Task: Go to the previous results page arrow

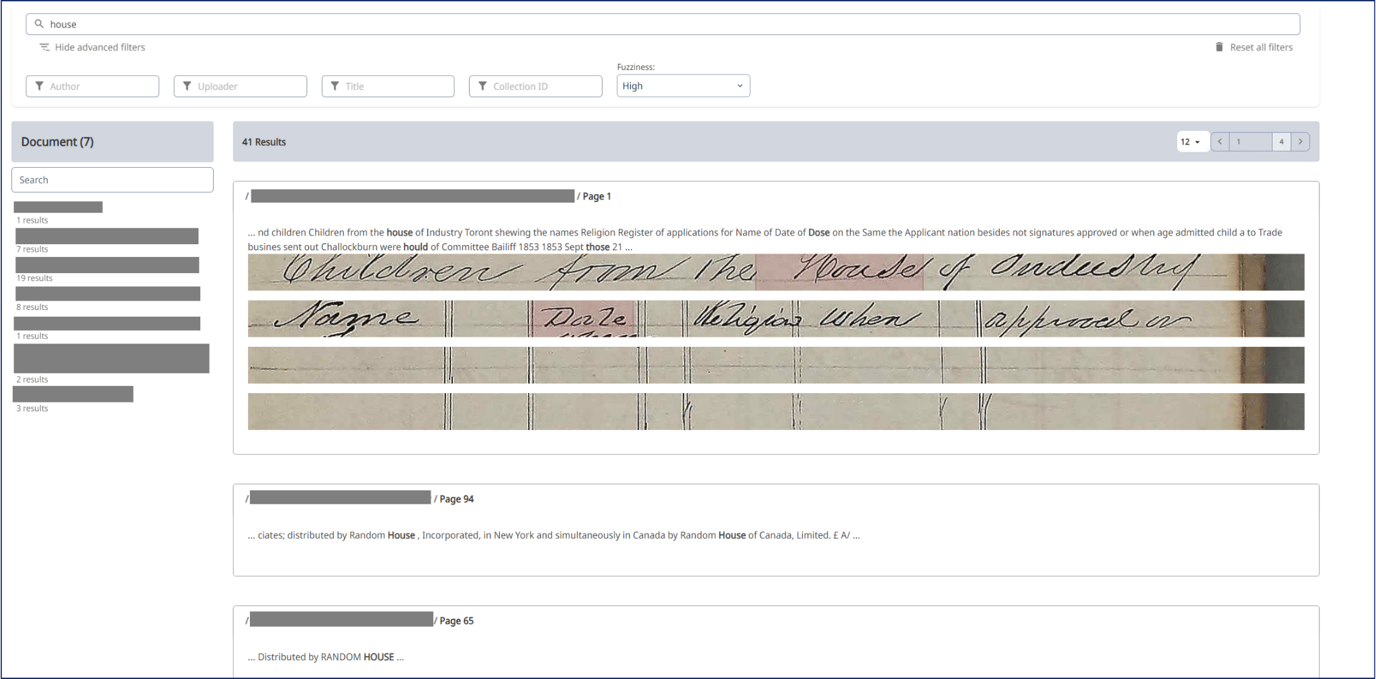Action: click(x=1220, y=142)
